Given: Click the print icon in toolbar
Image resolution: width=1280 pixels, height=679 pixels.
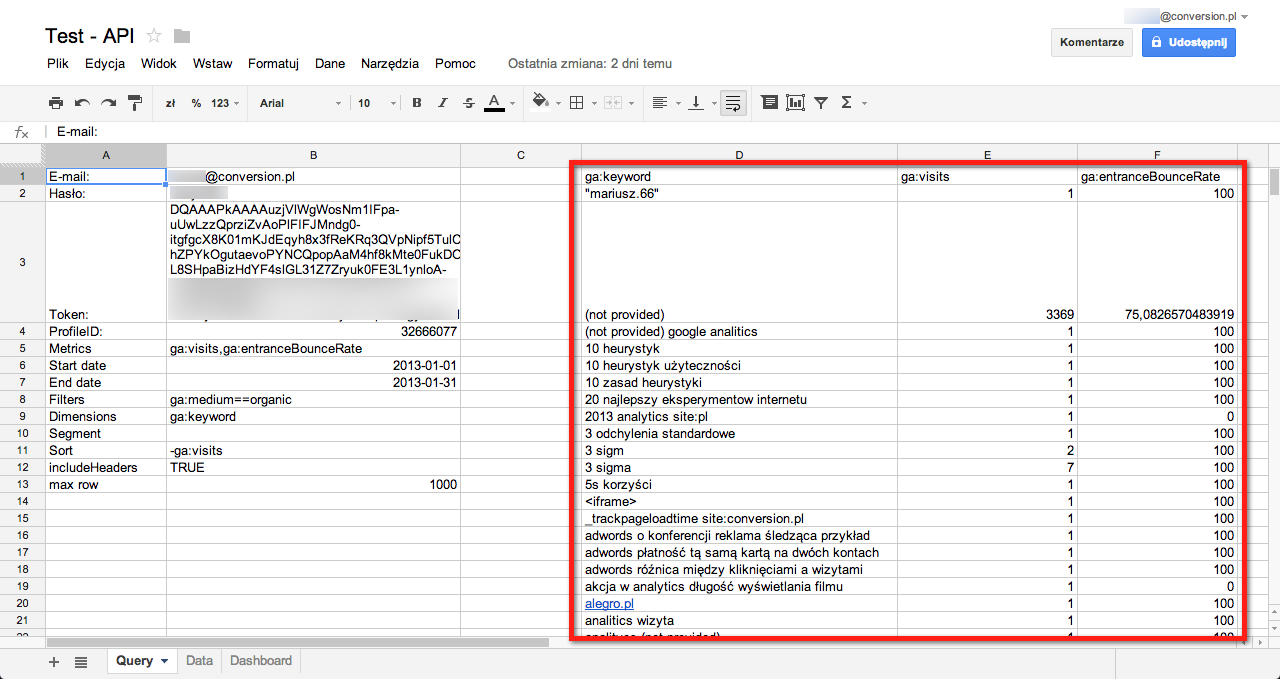Looking at the screenshot, I should [x=56, y=103].
